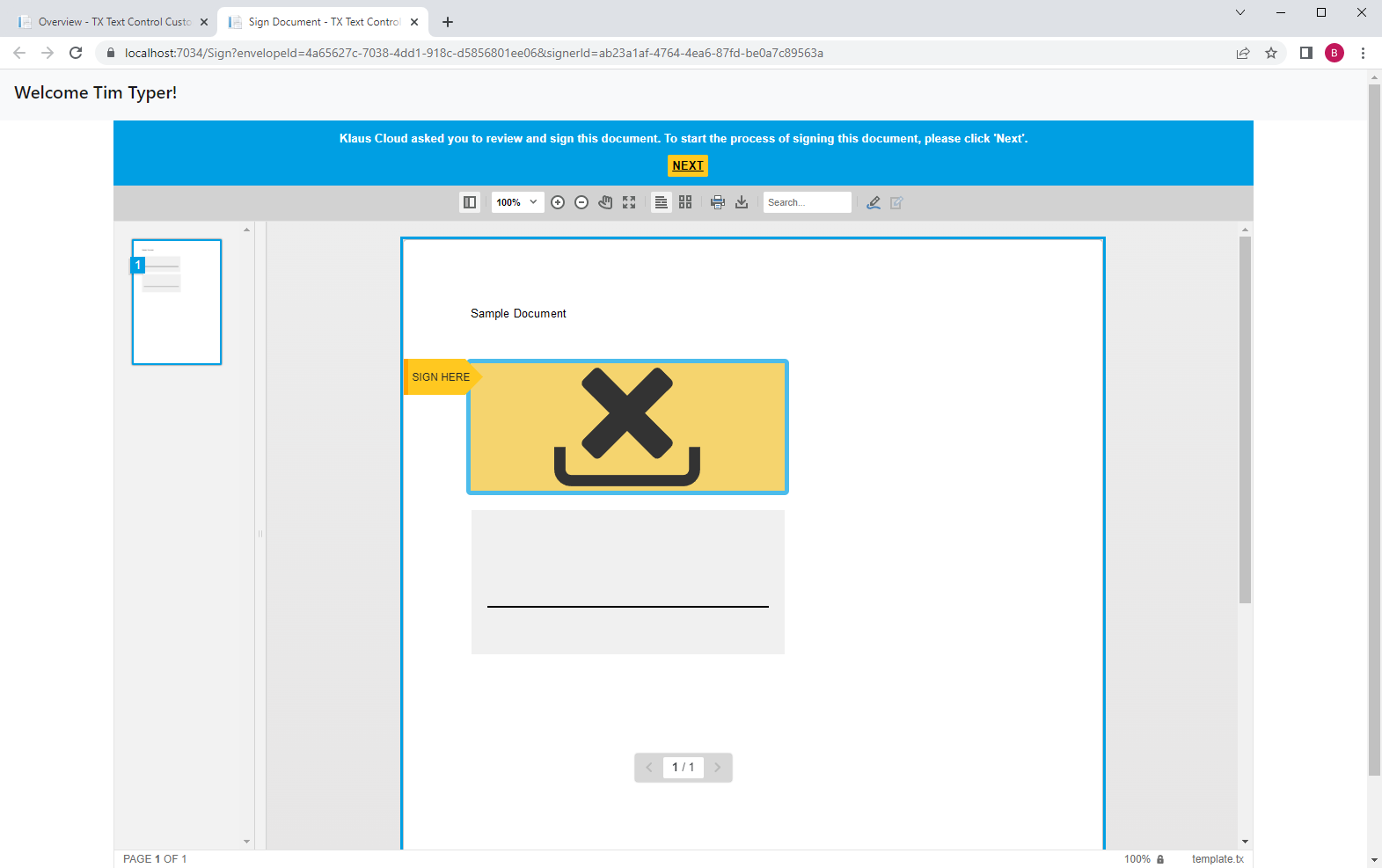1382x868 pixels.
Task: Go to next page arrow
Action: [x=718, y=768]
